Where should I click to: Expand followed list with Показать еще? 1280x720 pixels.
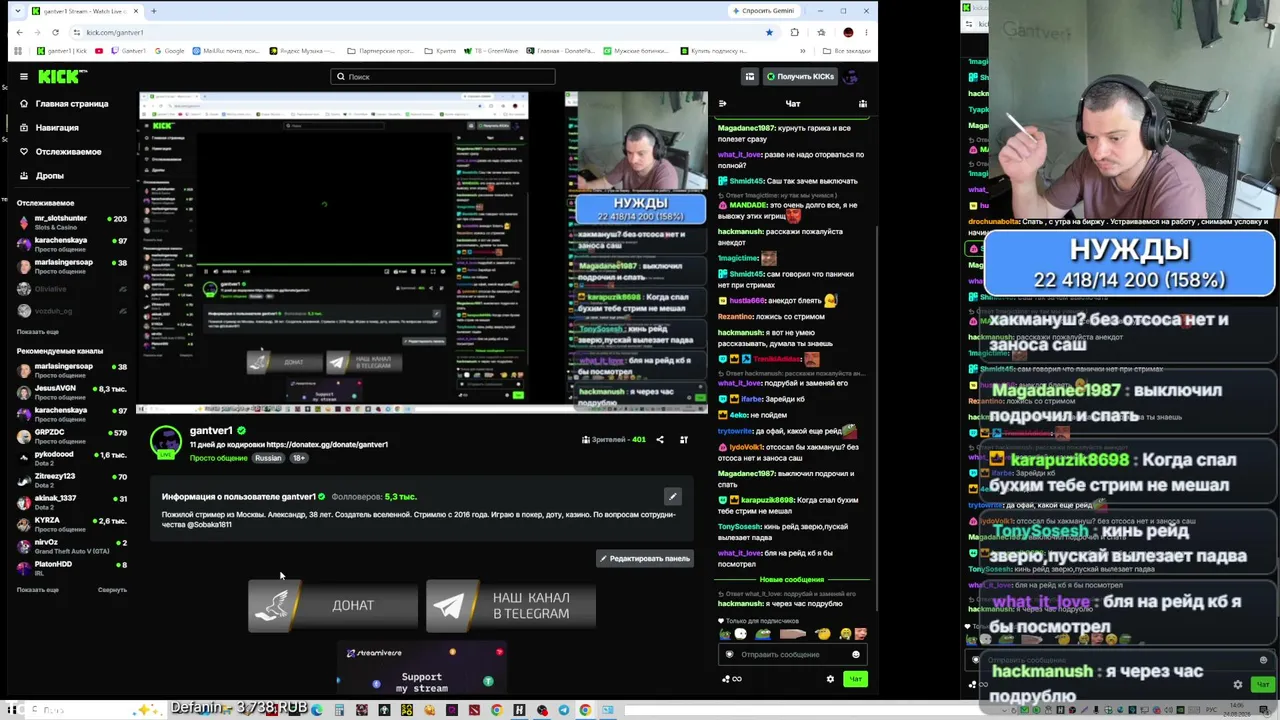click(x=38, y=332)
